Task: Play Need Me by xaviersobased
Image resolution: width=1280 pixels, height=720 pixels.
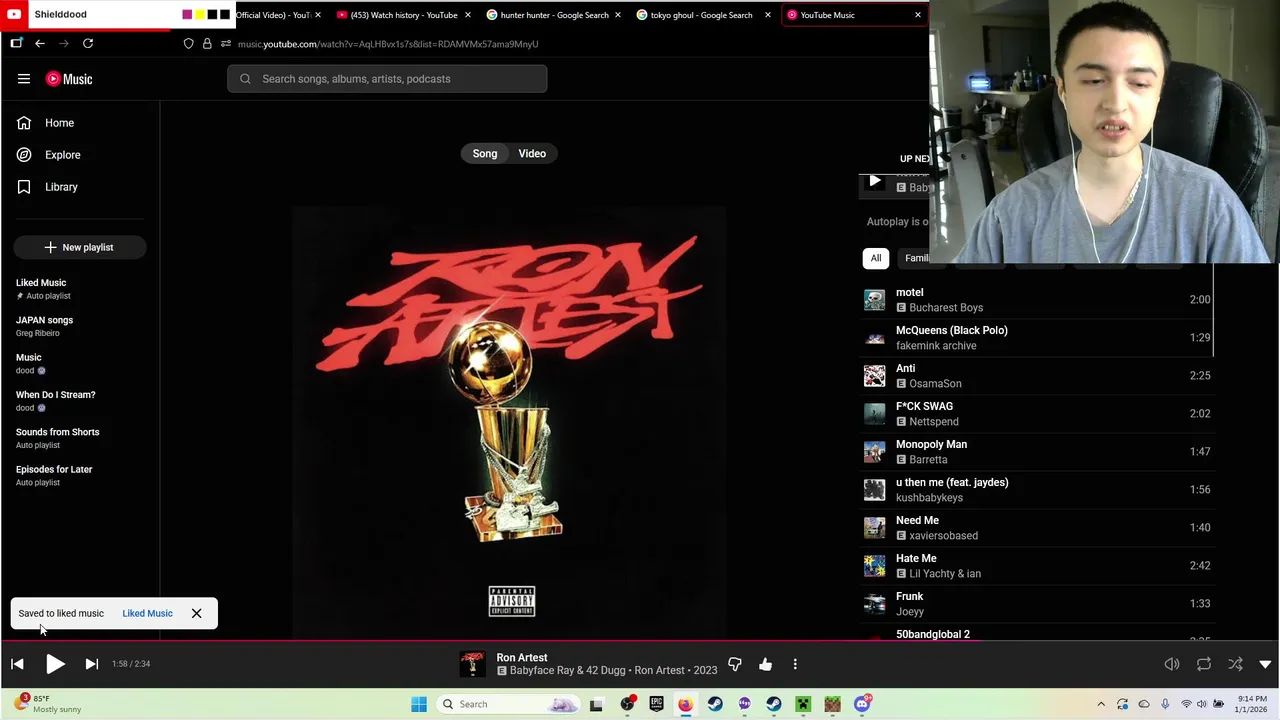Action: (x=1037, y=528)
